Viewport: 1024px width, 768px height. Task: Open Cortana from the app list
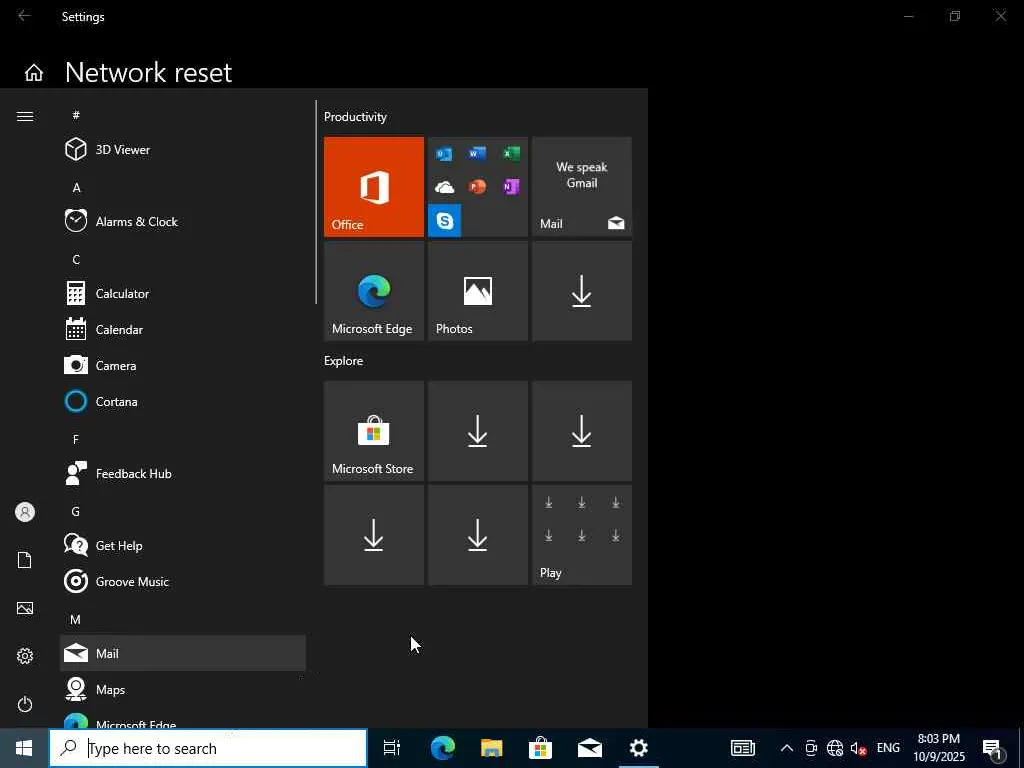pyautogui.click(x=183, y=401)
